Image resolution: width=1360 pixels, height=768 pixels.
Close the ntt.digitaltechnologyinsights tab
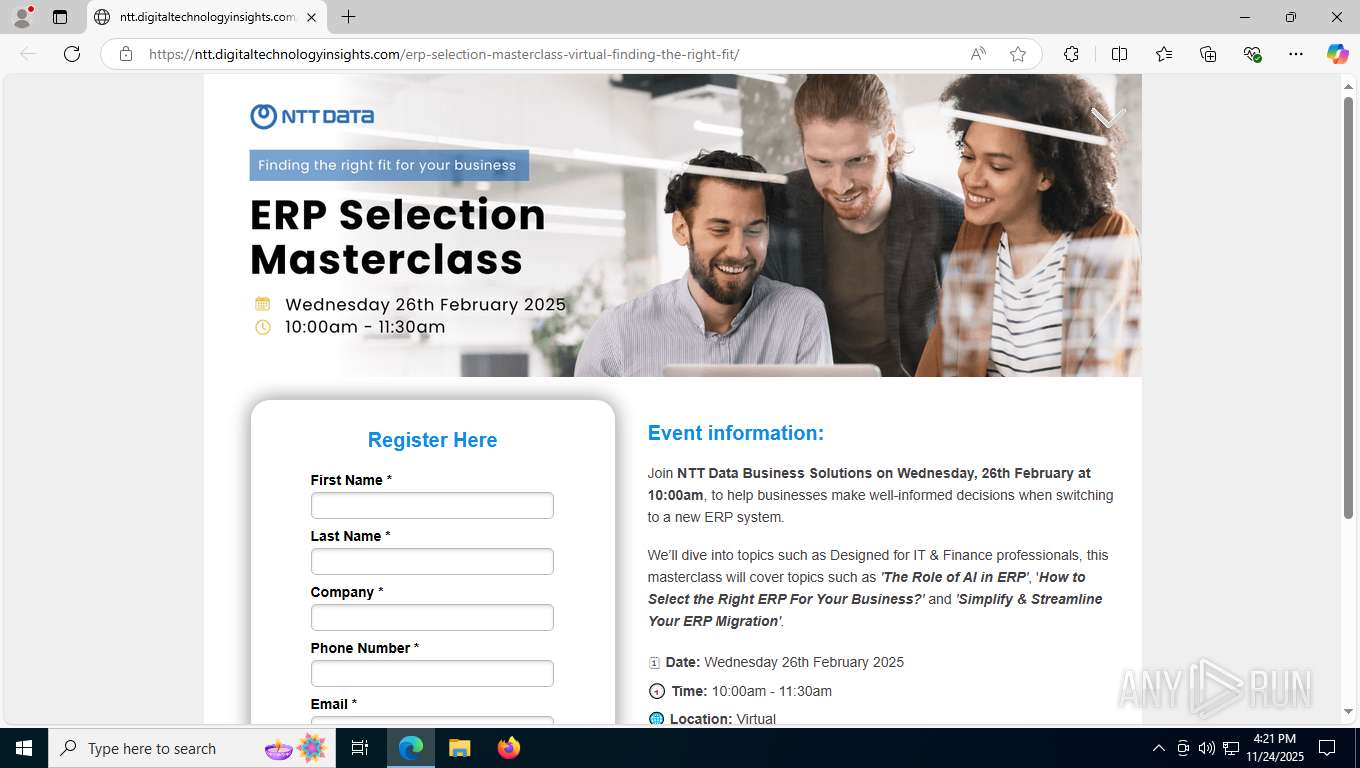(311, 17)
